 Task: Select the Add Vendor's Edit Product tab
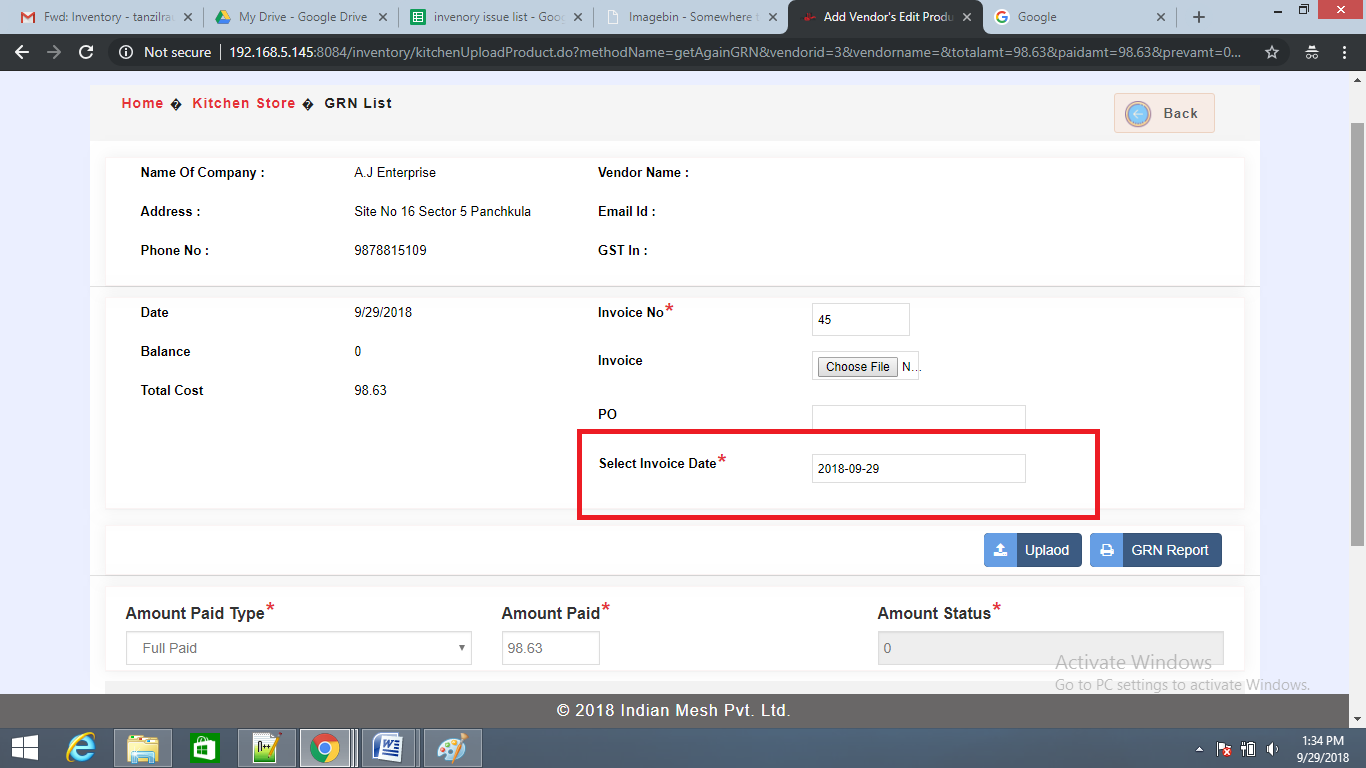[885, 17]
